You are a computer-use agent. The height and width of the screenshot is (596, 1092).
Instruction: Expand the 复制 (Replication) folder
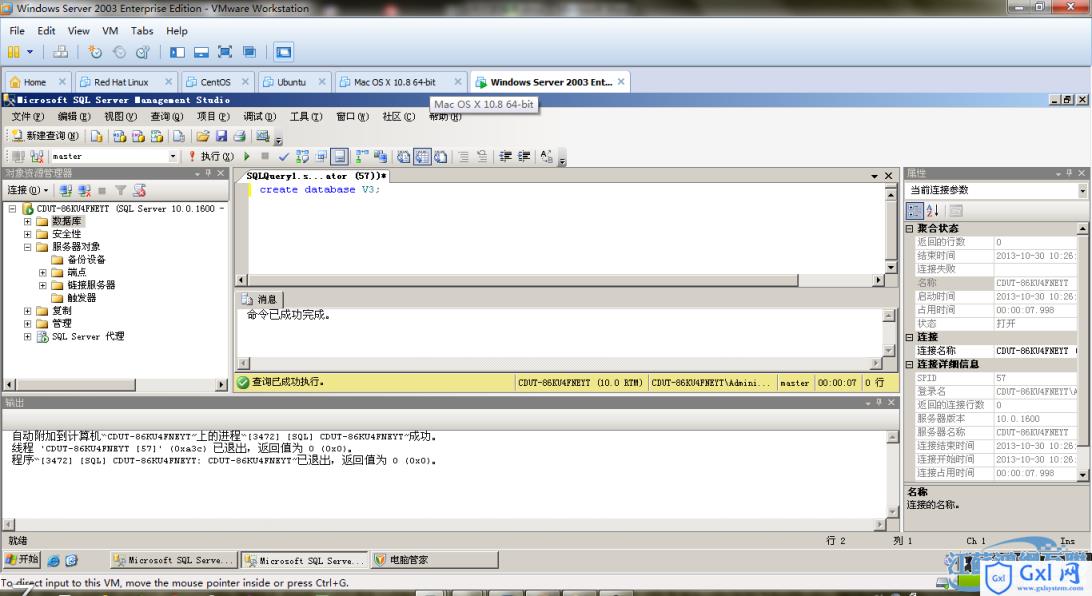[27, 311]
